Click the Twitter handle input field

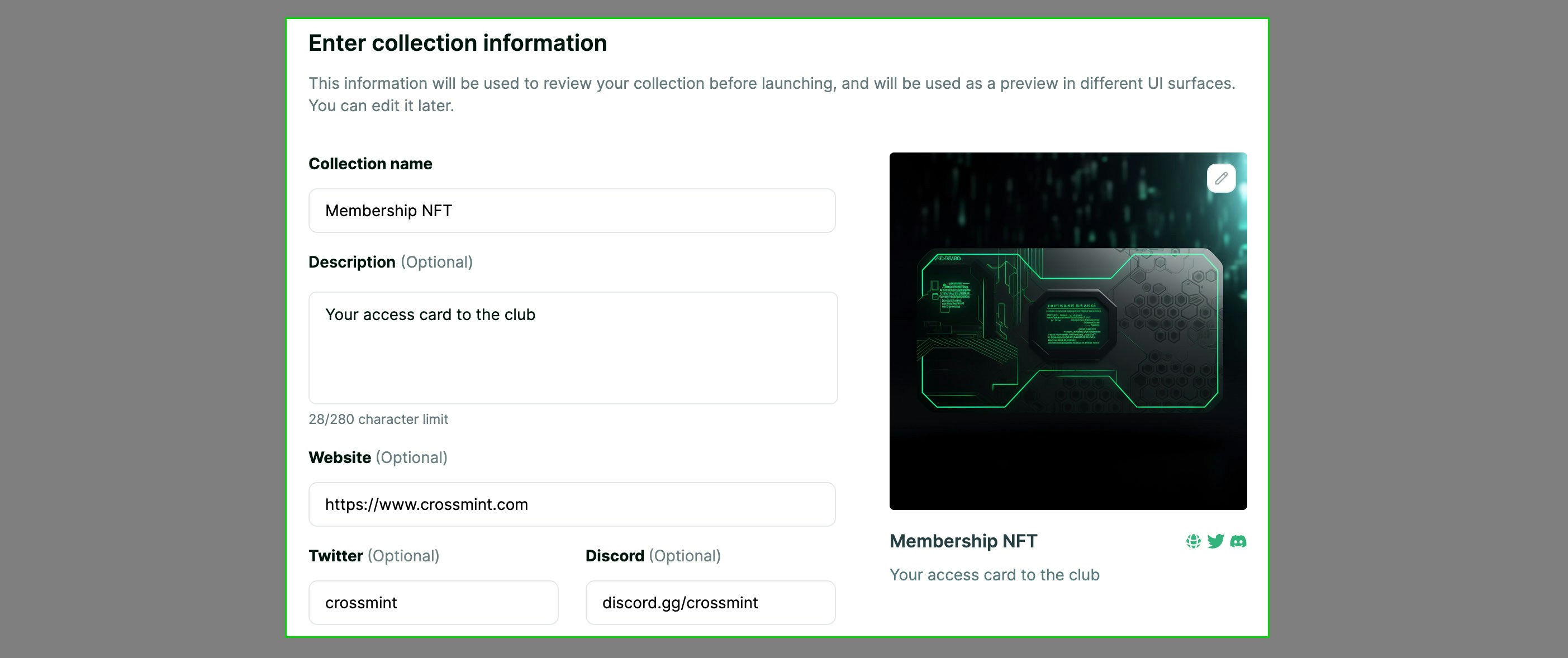click(434, 603)
